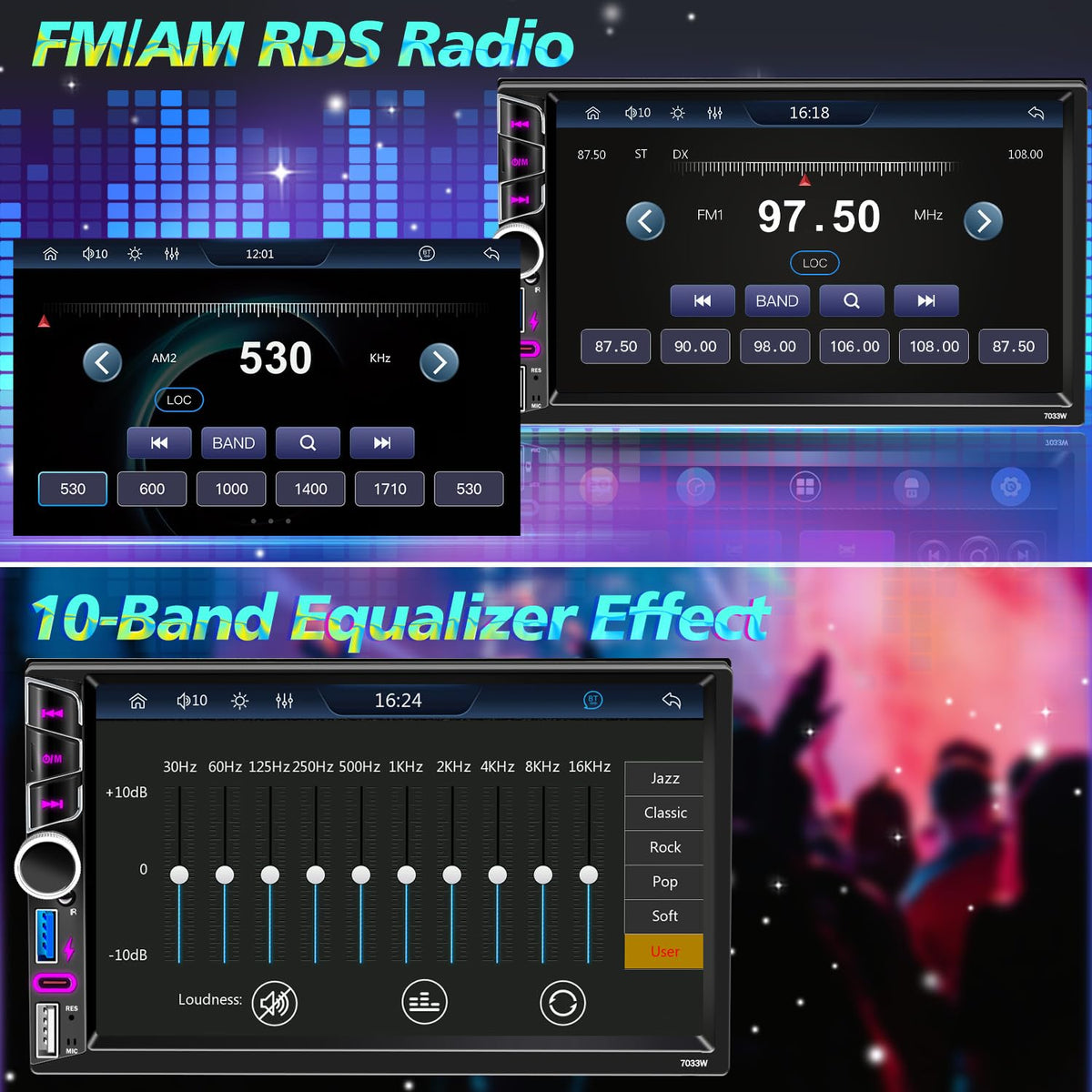Tap the home icon on the equalizer screen
This screenshot has height=1092, width=1092.
138,701
